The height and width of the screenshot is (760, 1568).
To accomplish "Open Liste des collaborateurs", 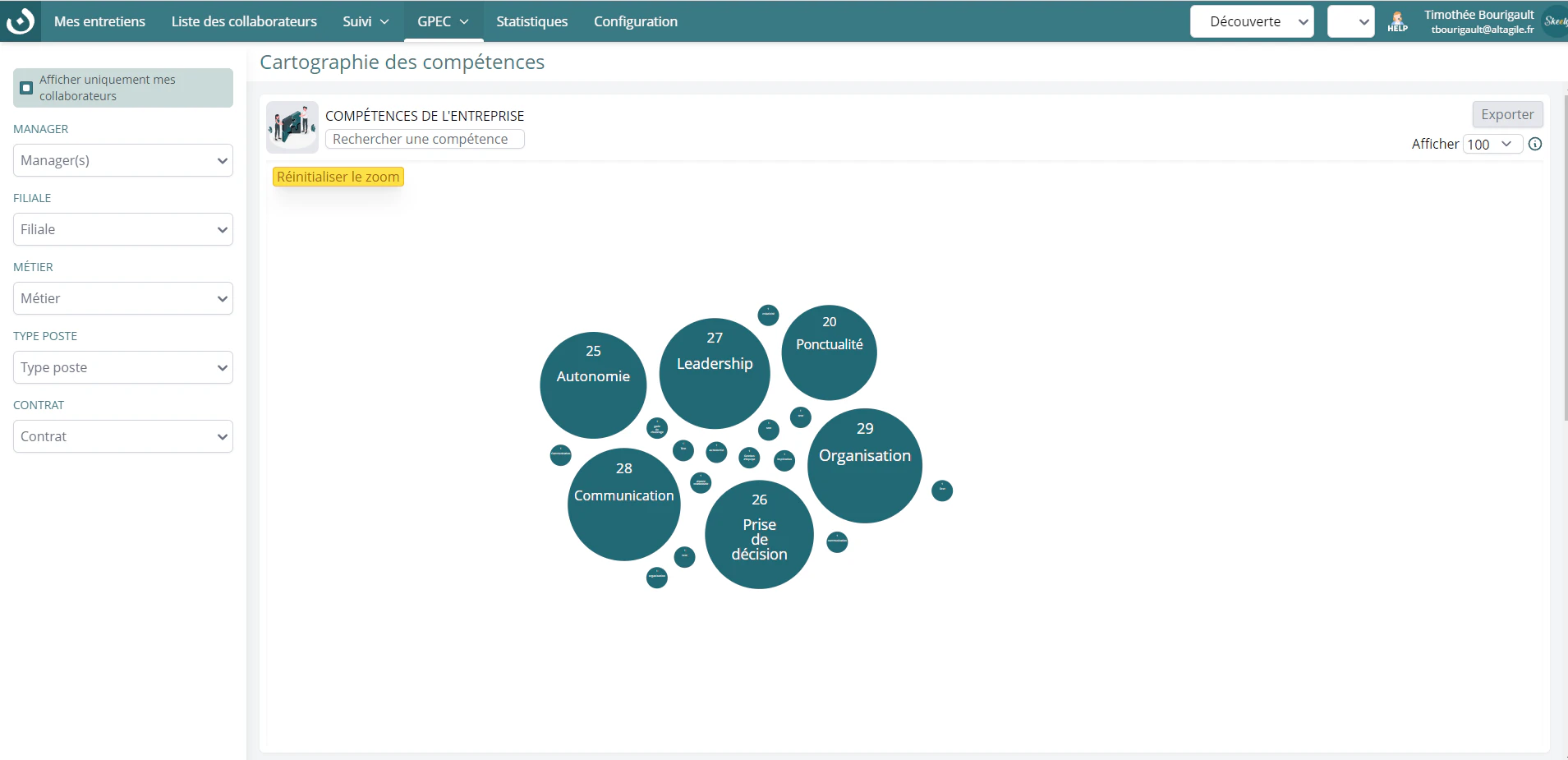I will tap(244, 21).
